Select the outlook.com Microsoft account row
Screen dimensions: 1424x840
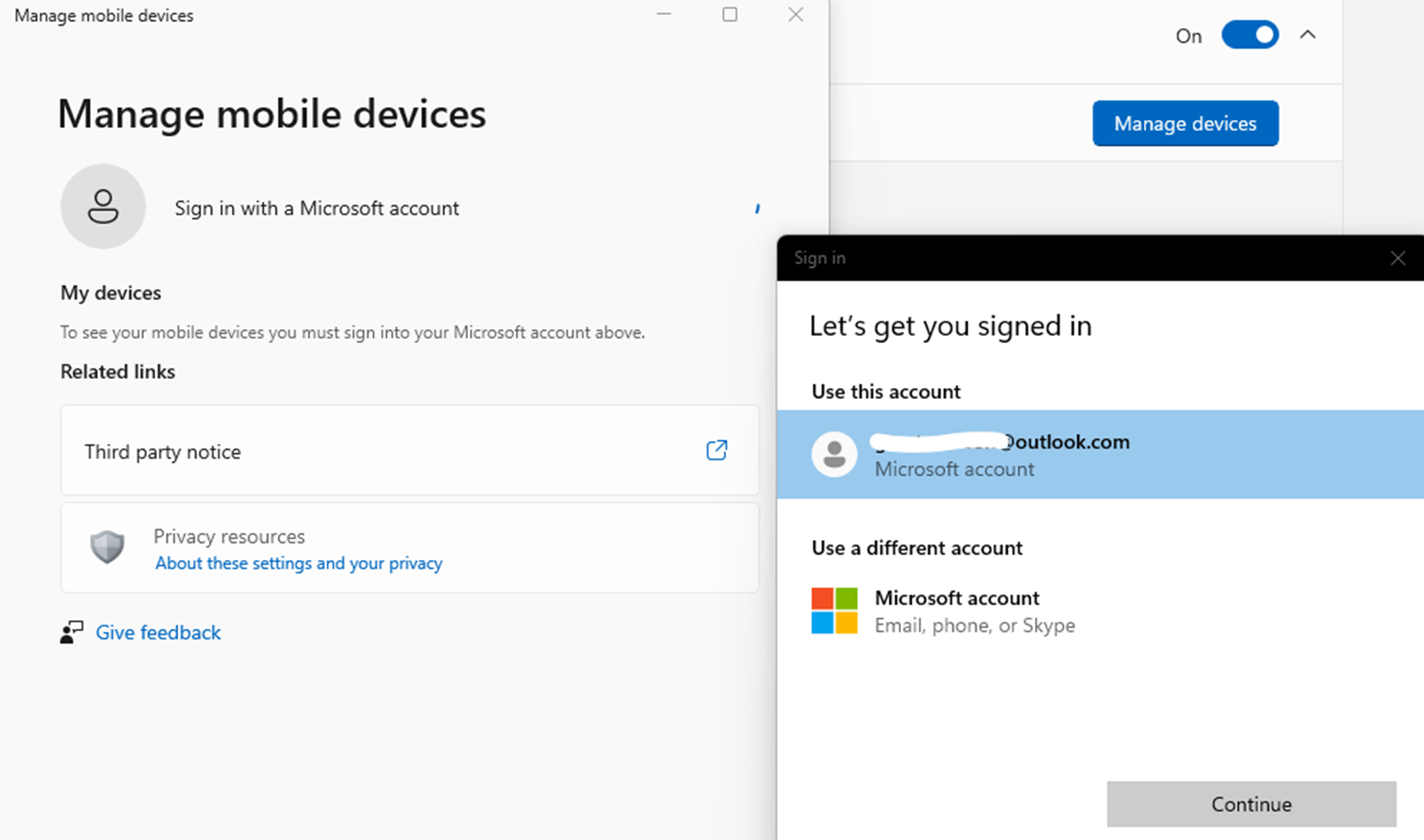tap(1100, 454)
